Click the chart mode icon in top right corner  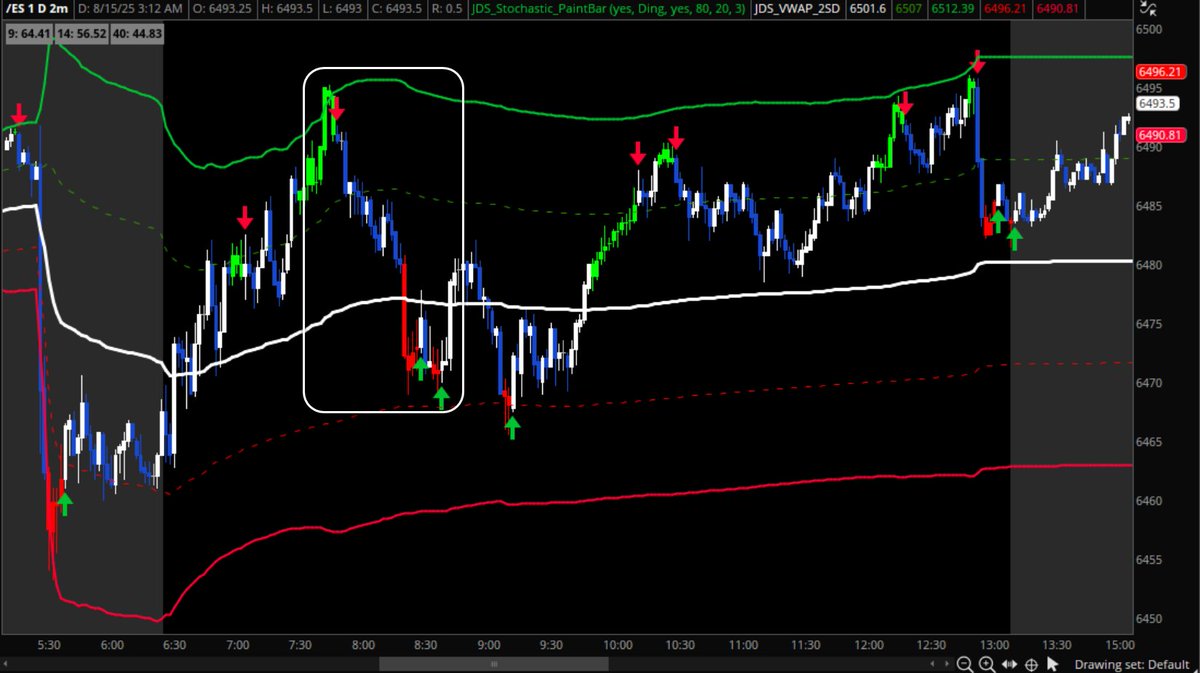pos(1146,10)
